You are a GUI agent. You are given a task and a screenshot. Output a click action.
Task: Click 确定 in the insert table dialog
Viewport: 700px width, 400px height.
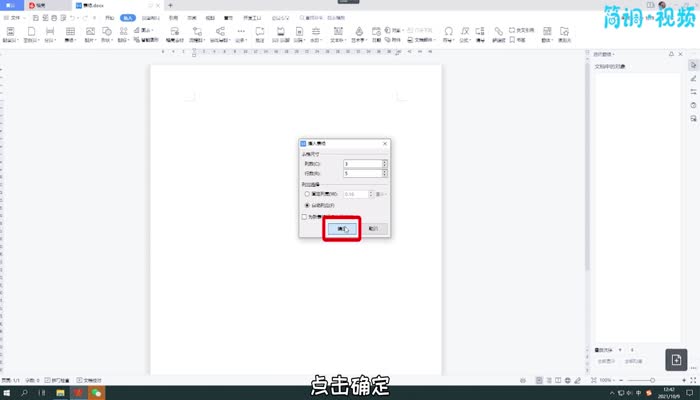341,228
